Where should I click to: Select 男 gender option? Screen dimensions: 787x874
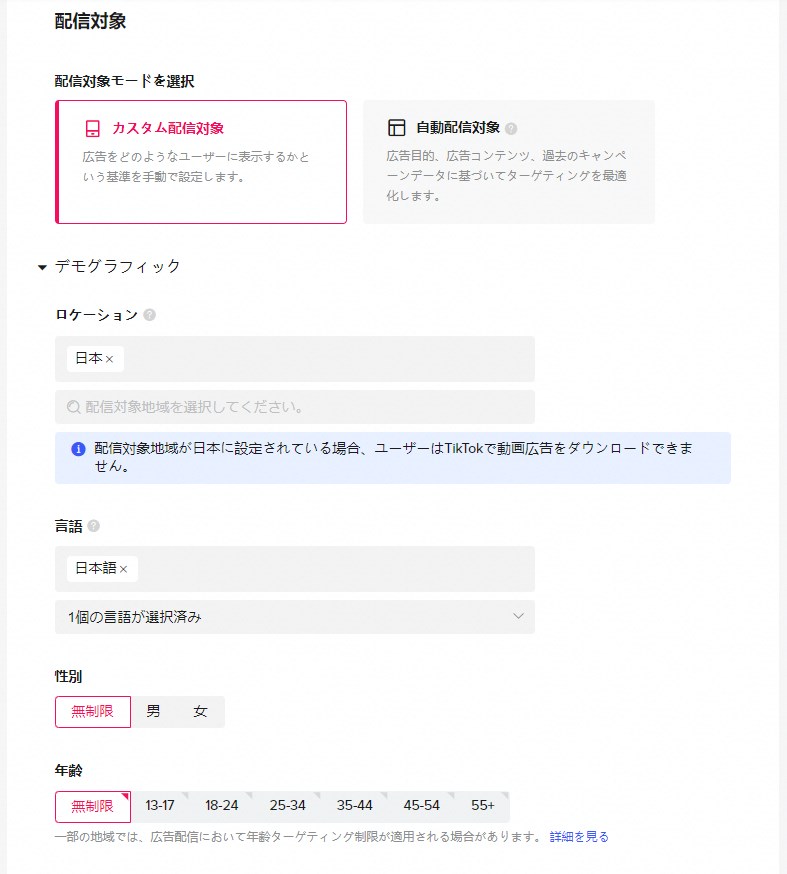(153, 712)
